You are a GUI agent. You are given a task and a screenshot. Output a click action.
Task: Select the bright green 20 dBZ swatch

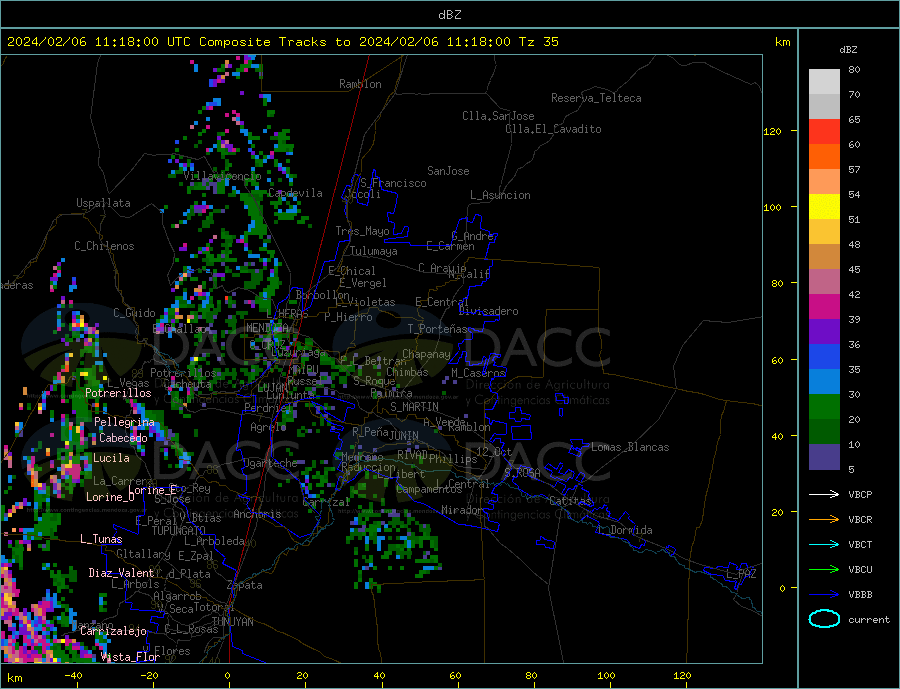tap(824, 407)
